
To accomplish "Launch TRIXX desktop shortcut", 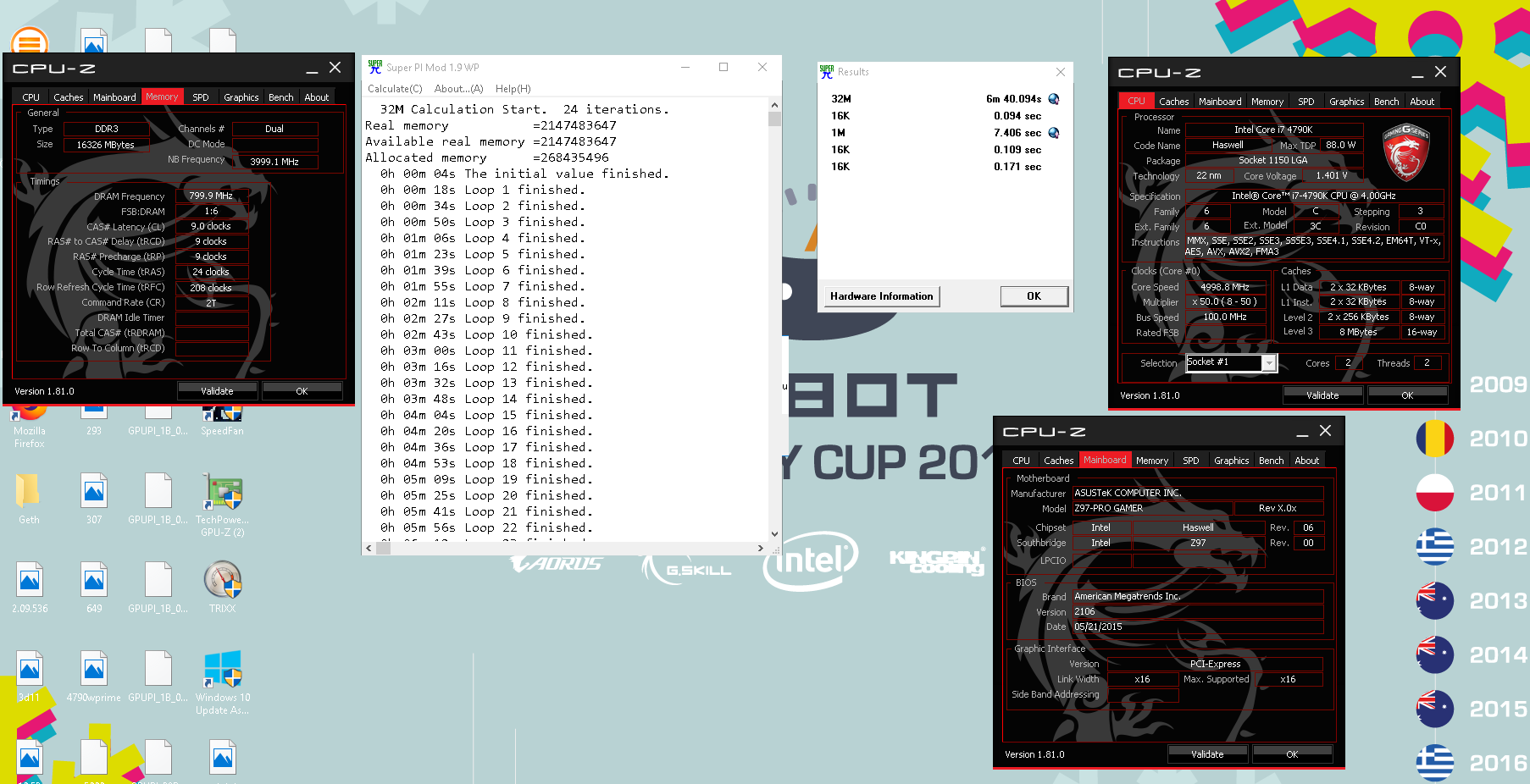I will [223, 588].
